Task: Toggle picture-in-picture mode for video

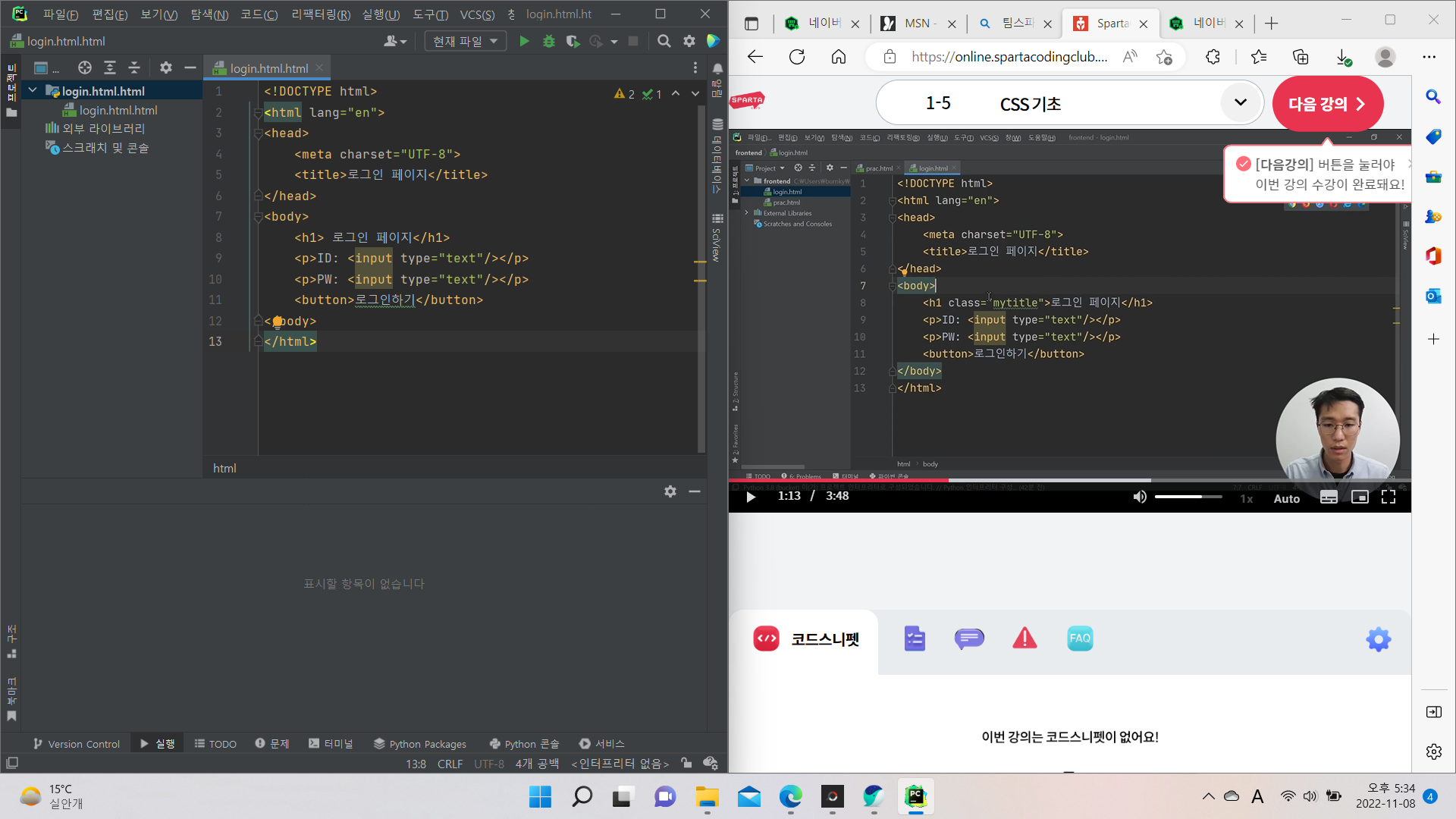Action: click(1360, 497)
